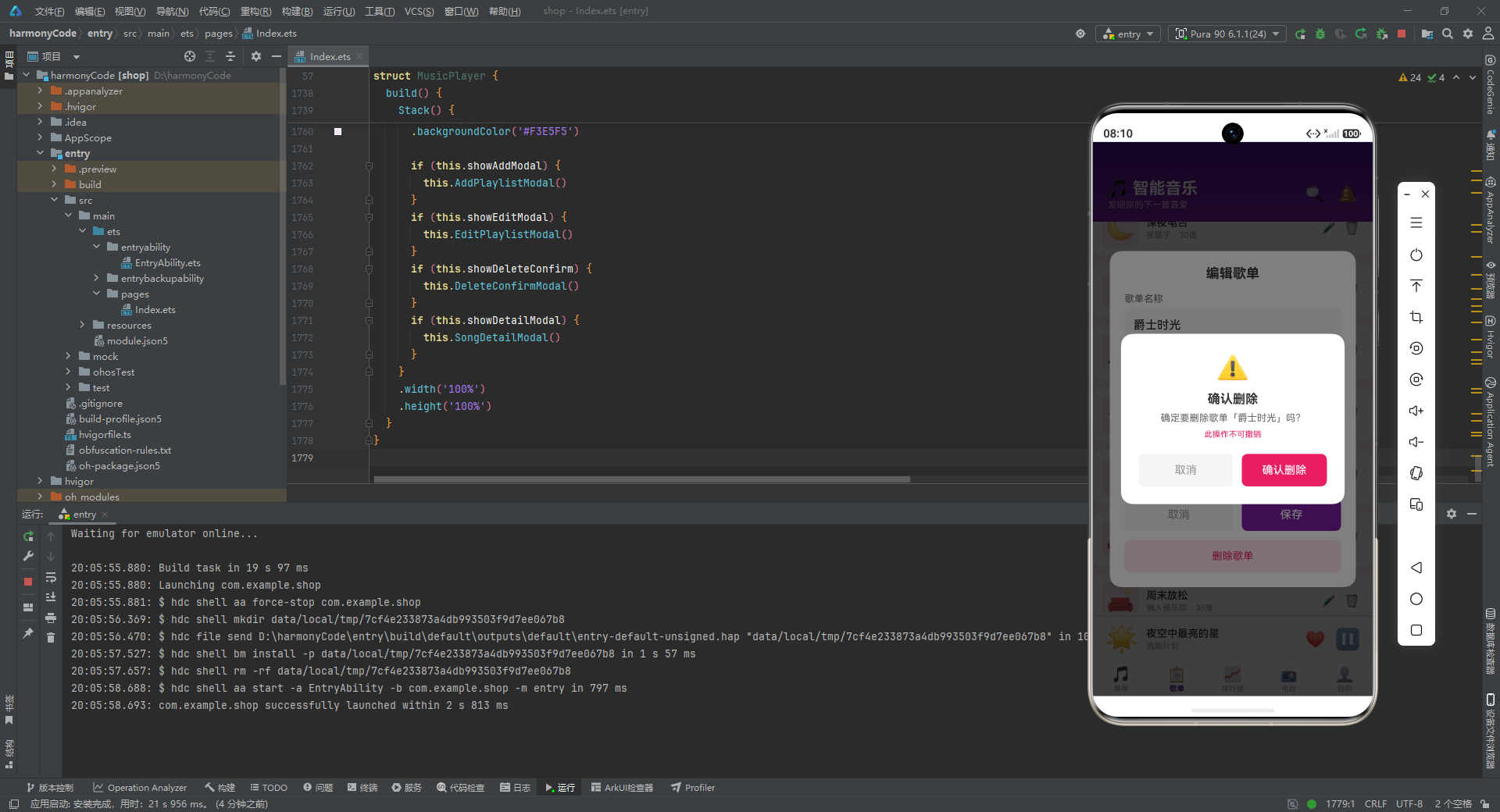Tap 取消 in the delete confirmation dialog
The image size is (1500, 812).
1185,470
